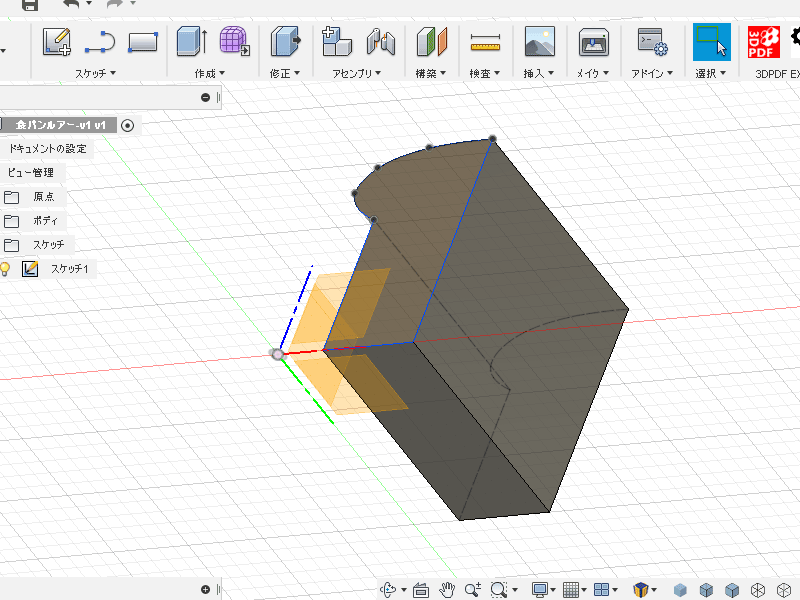
Task: Click the origin point in the viewport
Action: coord(277,354)
